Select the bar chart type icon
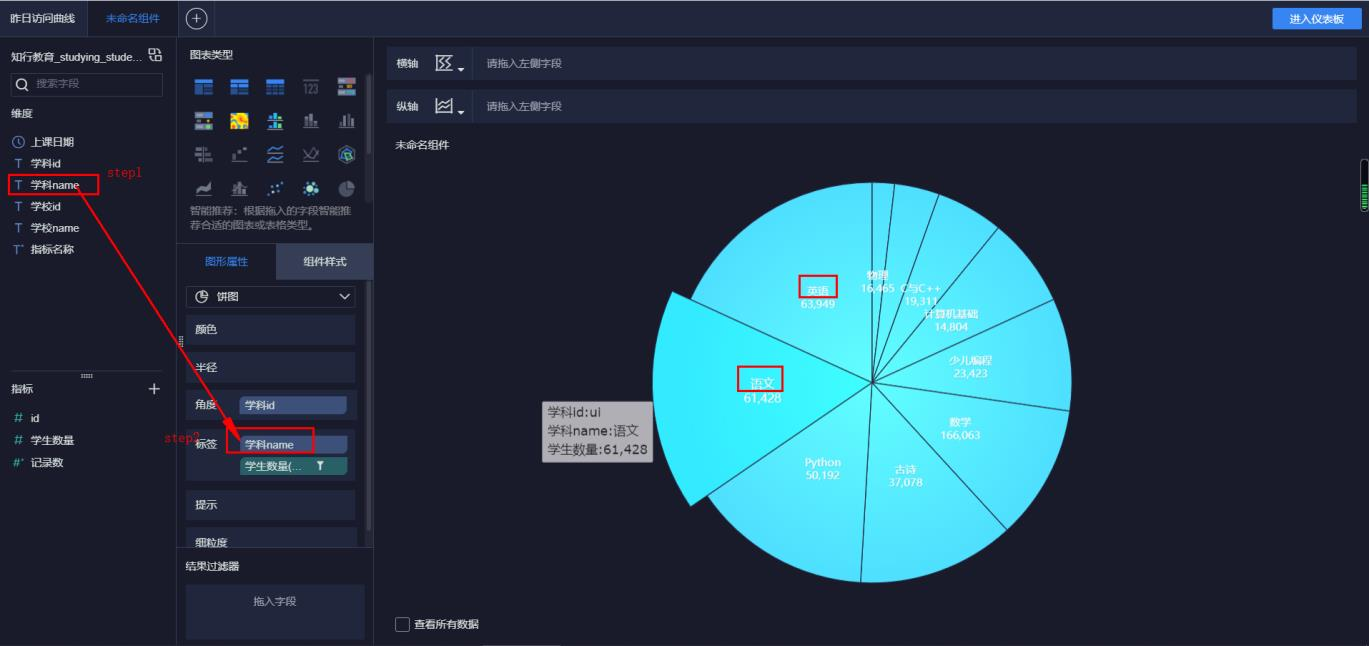This screenshot has height=646, width=1369. [x=310, y=119]
